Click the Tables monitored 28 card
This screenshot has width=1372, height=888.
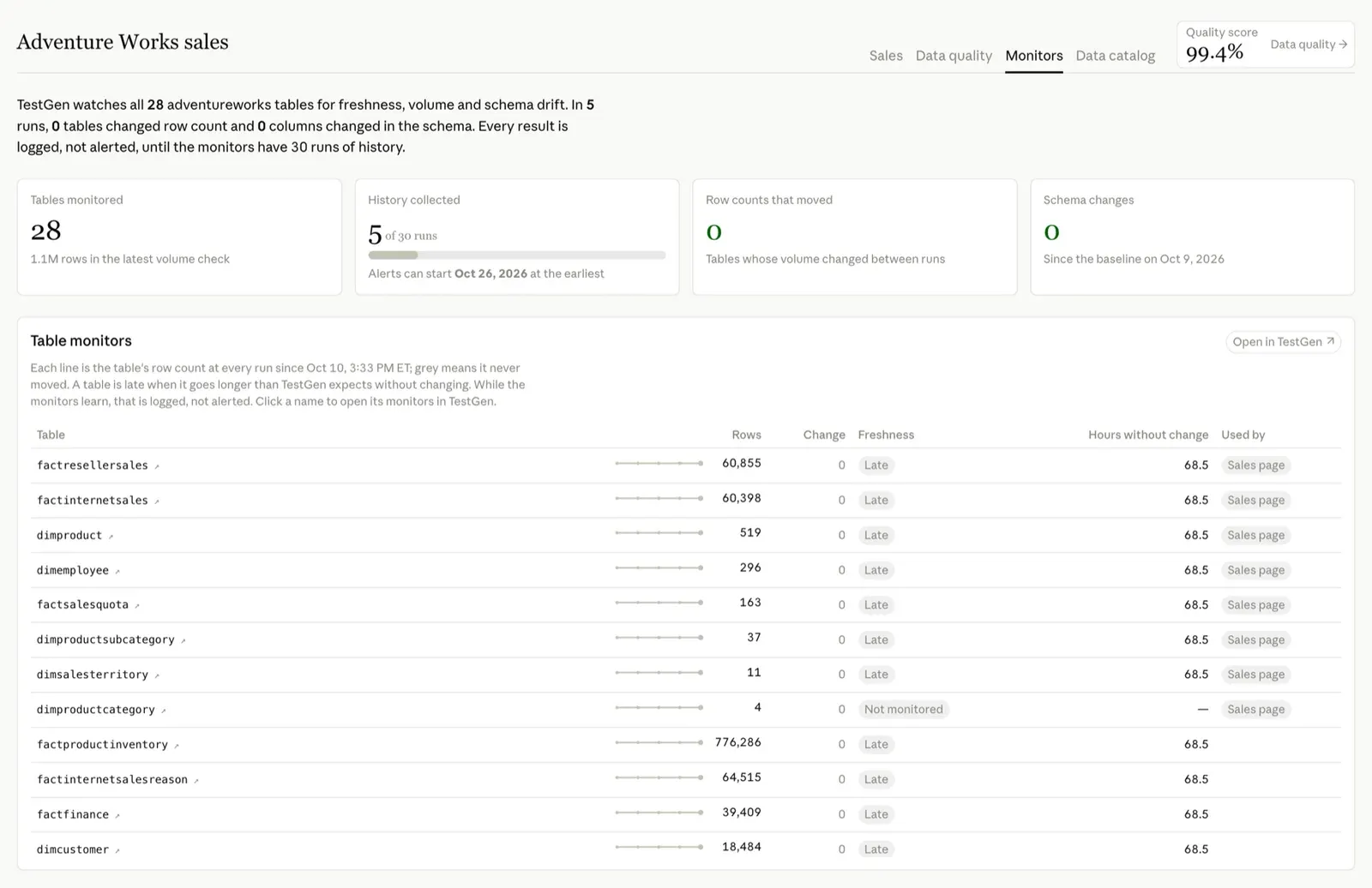point(179,237)
